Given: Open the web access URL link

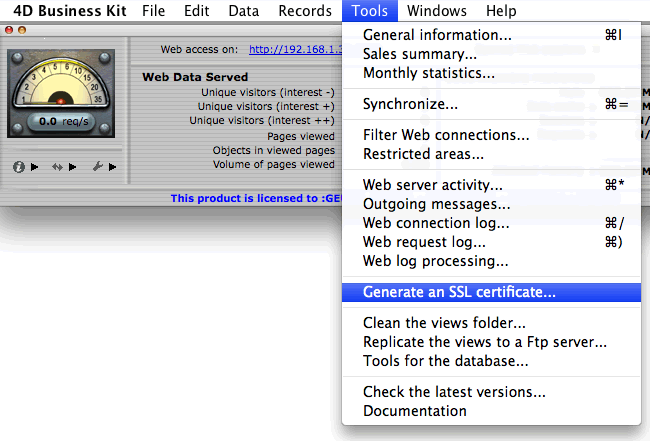Looking at the screenshot, I should [295, 49].
